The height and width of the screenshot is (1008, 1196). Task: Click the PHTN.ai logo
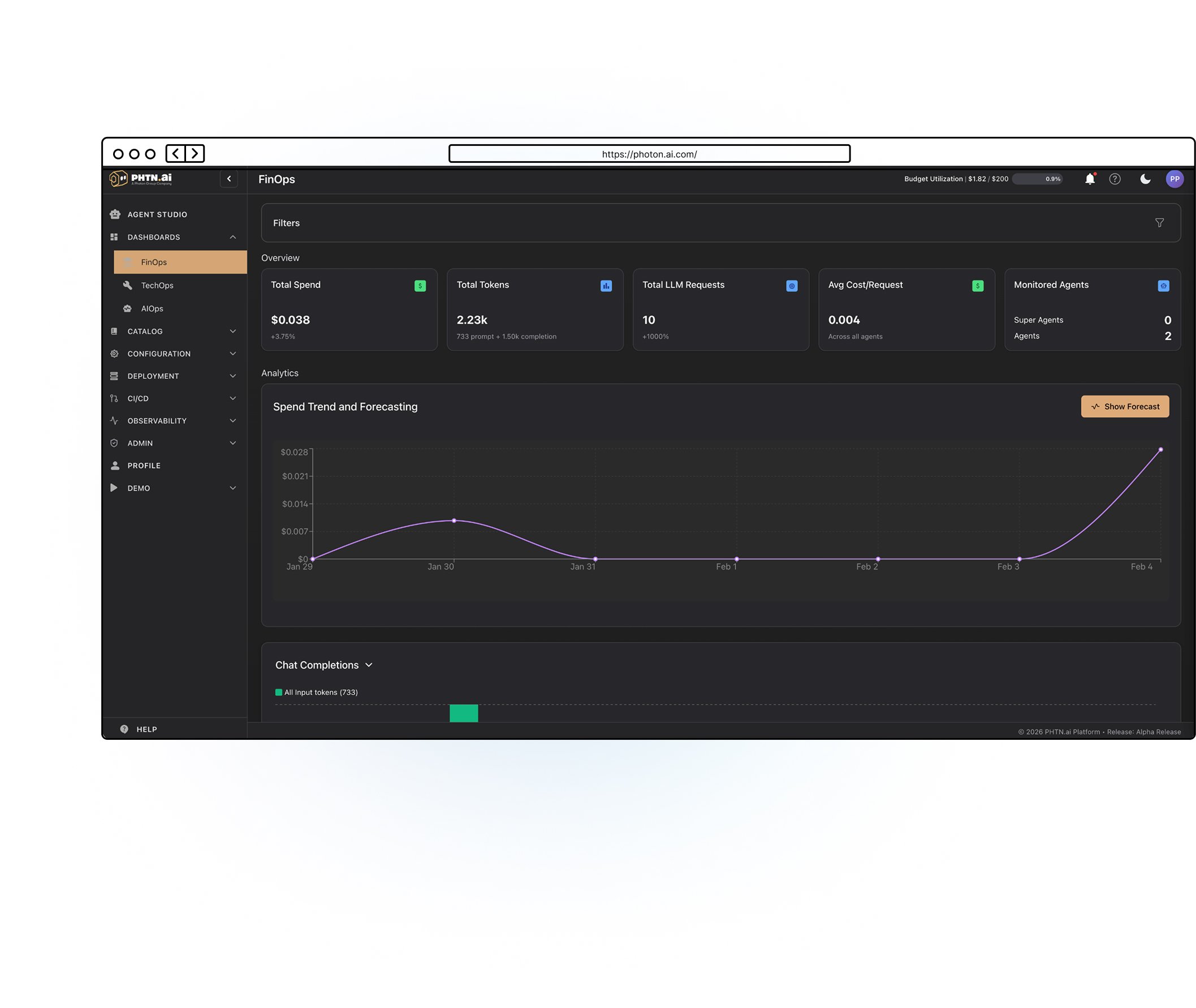[x=140, y=179]
